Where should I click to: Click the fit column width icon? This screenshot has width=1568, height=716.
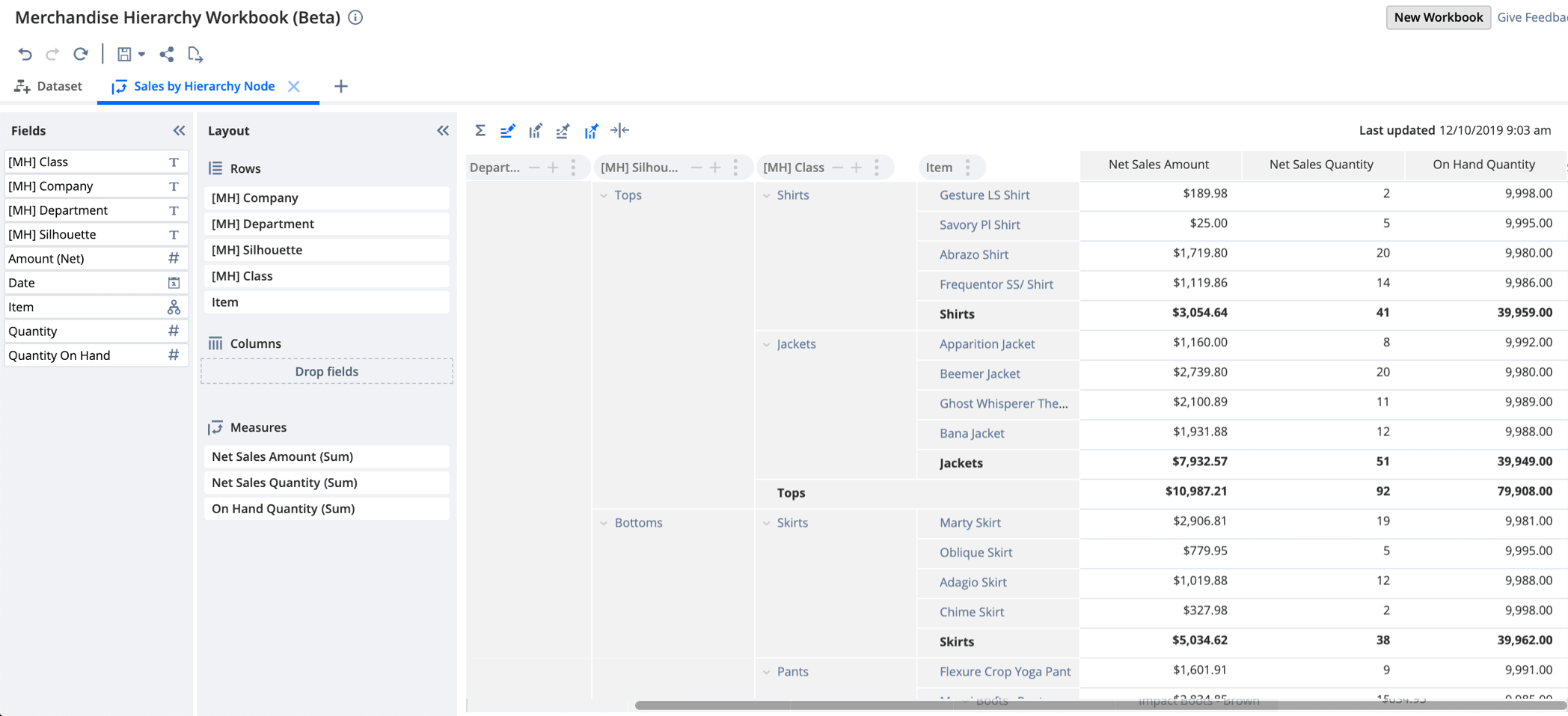[619, 130]
